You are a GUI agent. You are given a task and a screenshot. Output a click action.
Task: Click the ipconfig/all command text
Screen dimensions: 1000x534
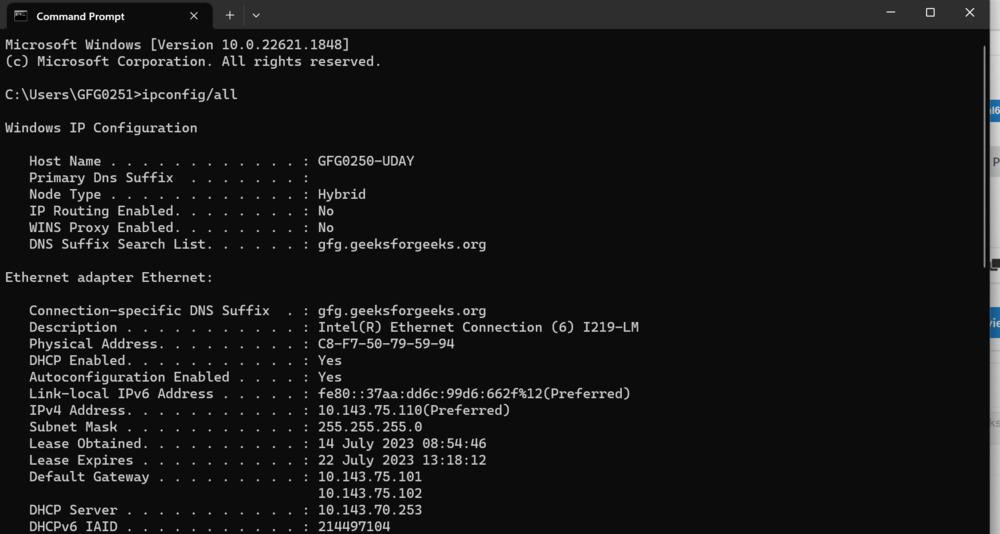click(x=189, y=95)
